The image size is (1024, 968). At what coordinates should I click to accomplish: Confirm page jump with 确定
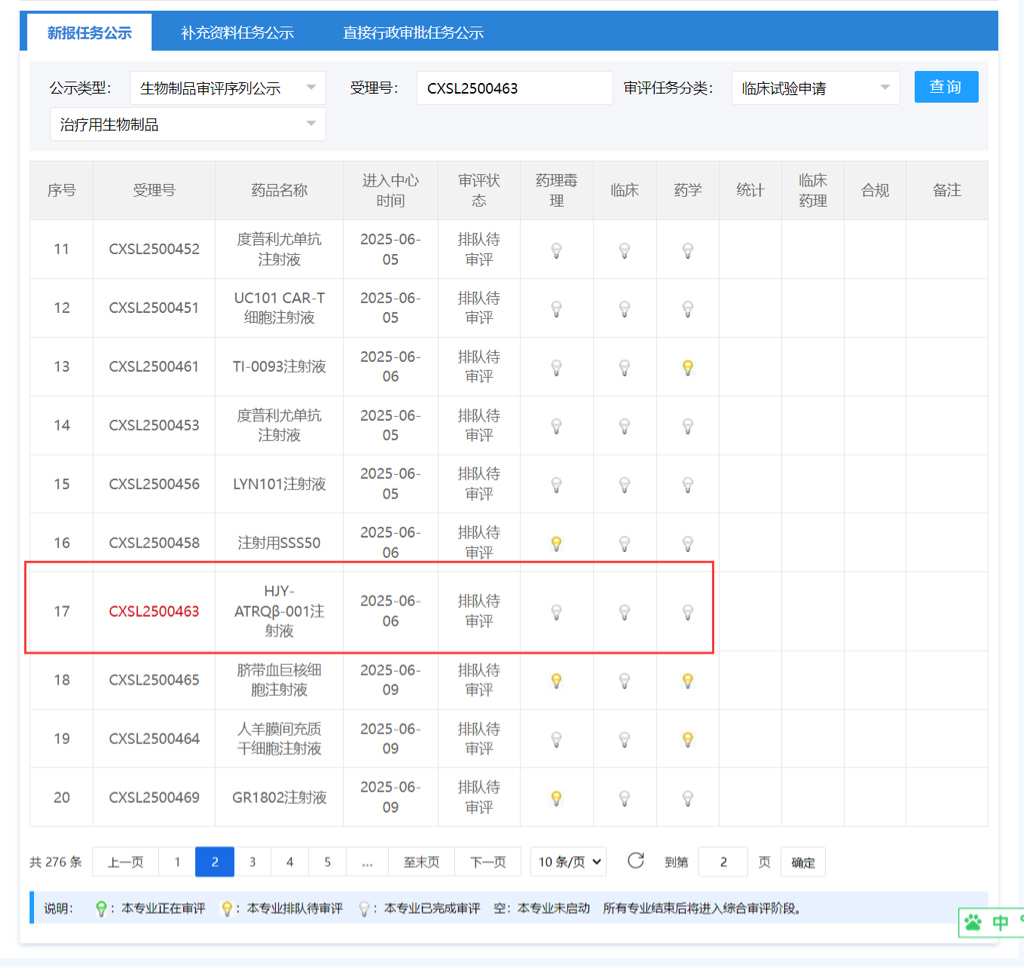[803, 862]
